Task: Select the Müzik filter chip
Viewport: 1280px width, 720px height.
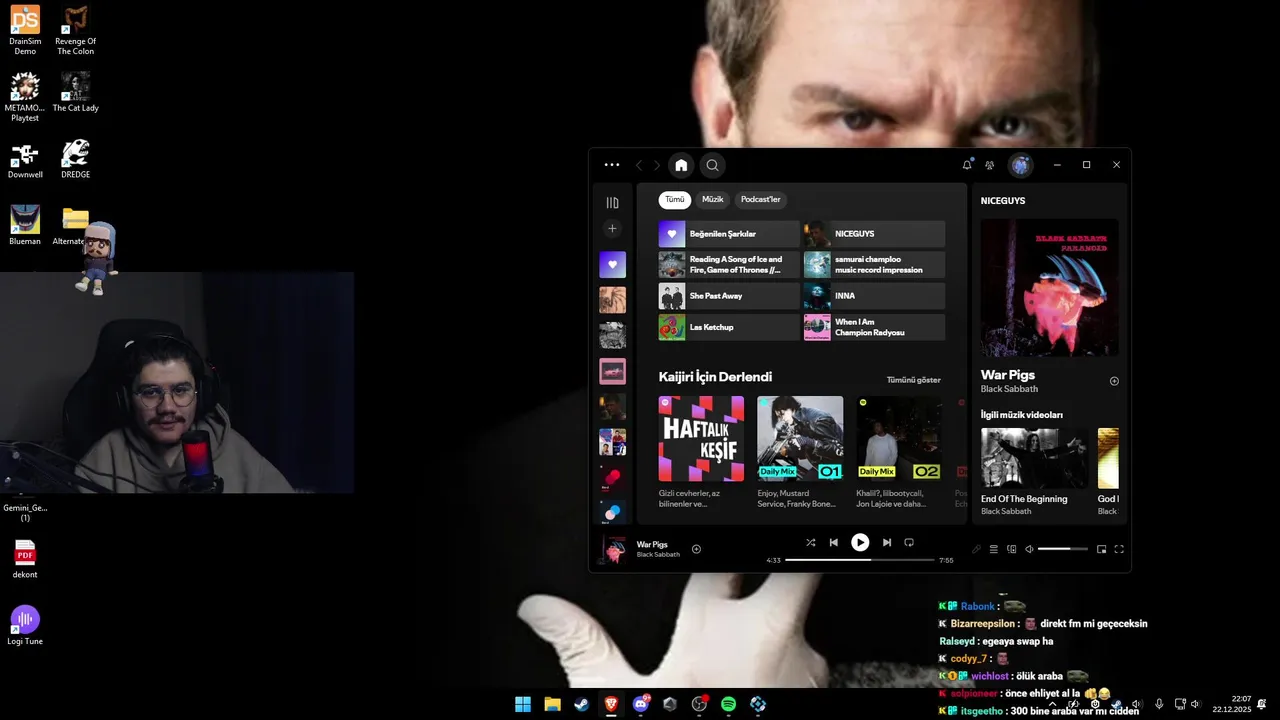Action: [713, 199]
